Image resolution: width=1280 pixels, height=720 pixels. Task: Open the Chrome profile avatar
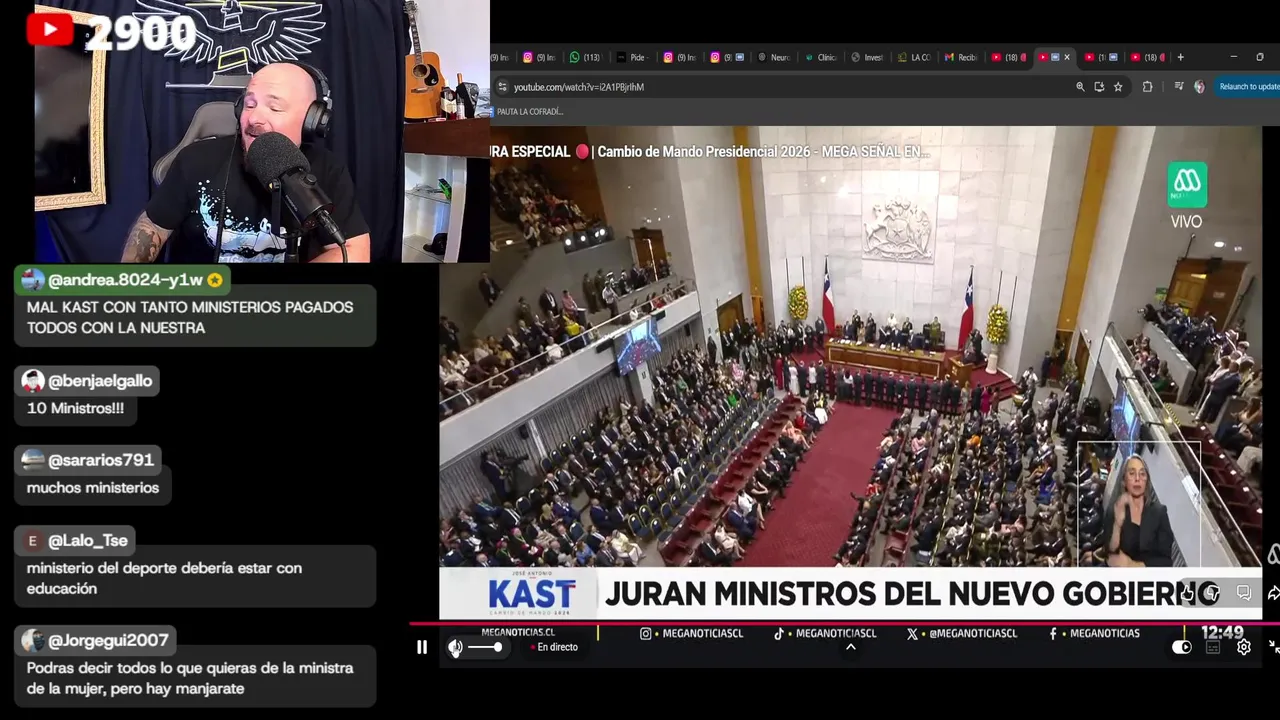1199,87
